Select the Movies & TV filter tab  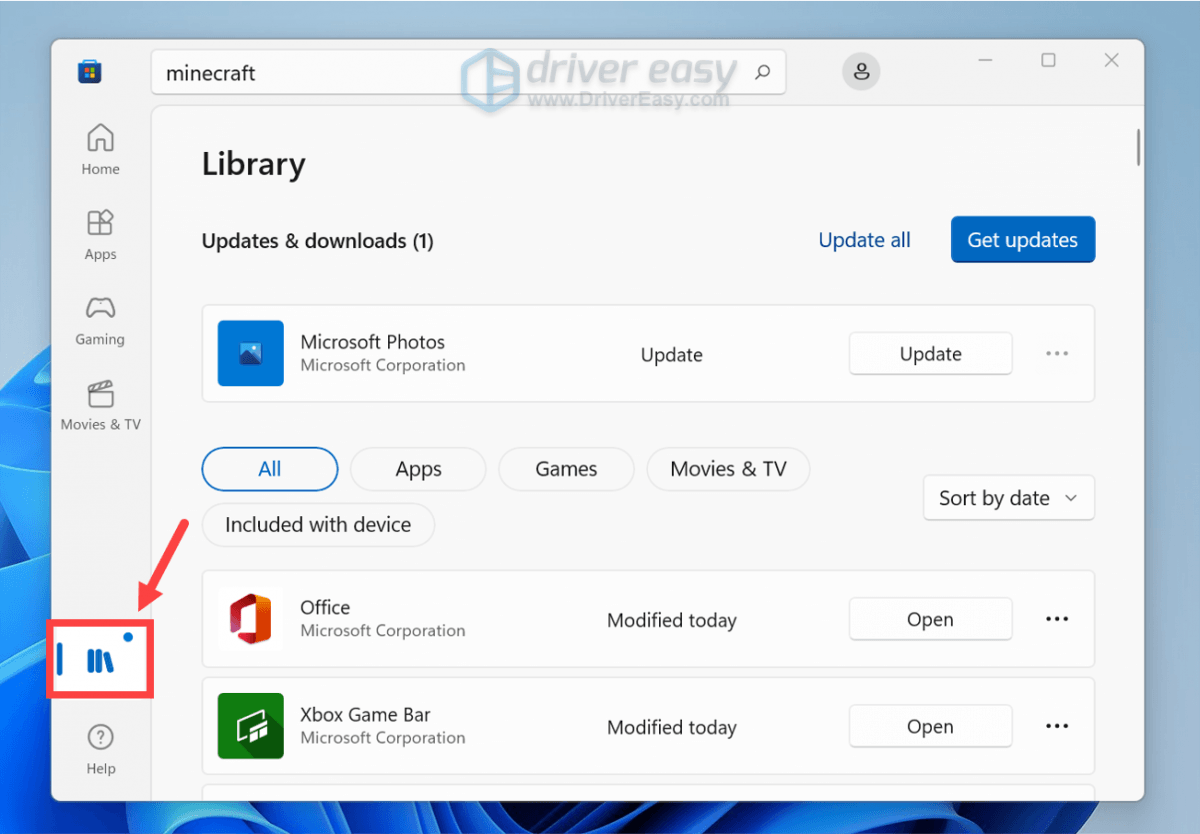tap(728, 469)
